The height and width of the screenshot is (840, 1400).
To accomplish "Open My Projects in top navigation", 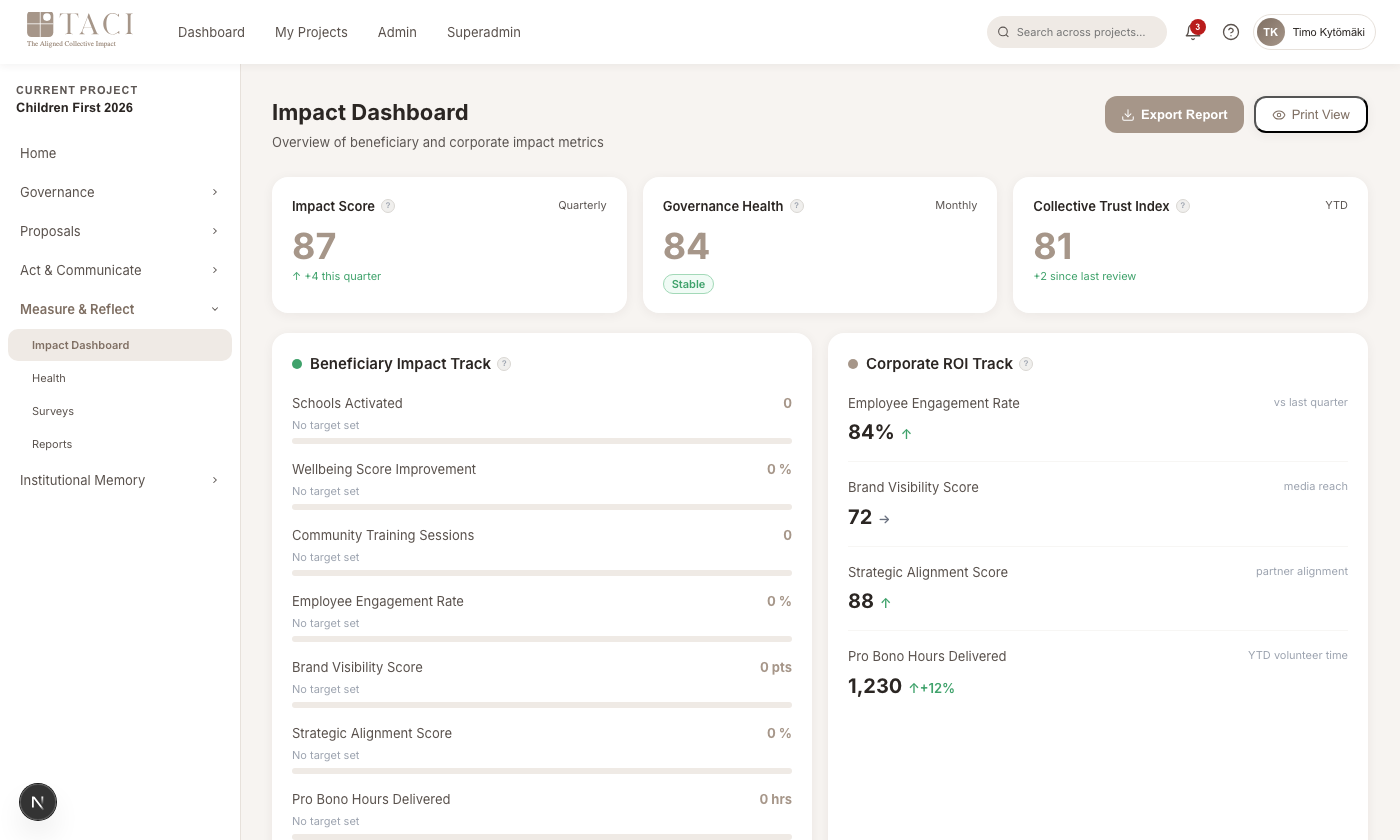I will pos(311,32).
